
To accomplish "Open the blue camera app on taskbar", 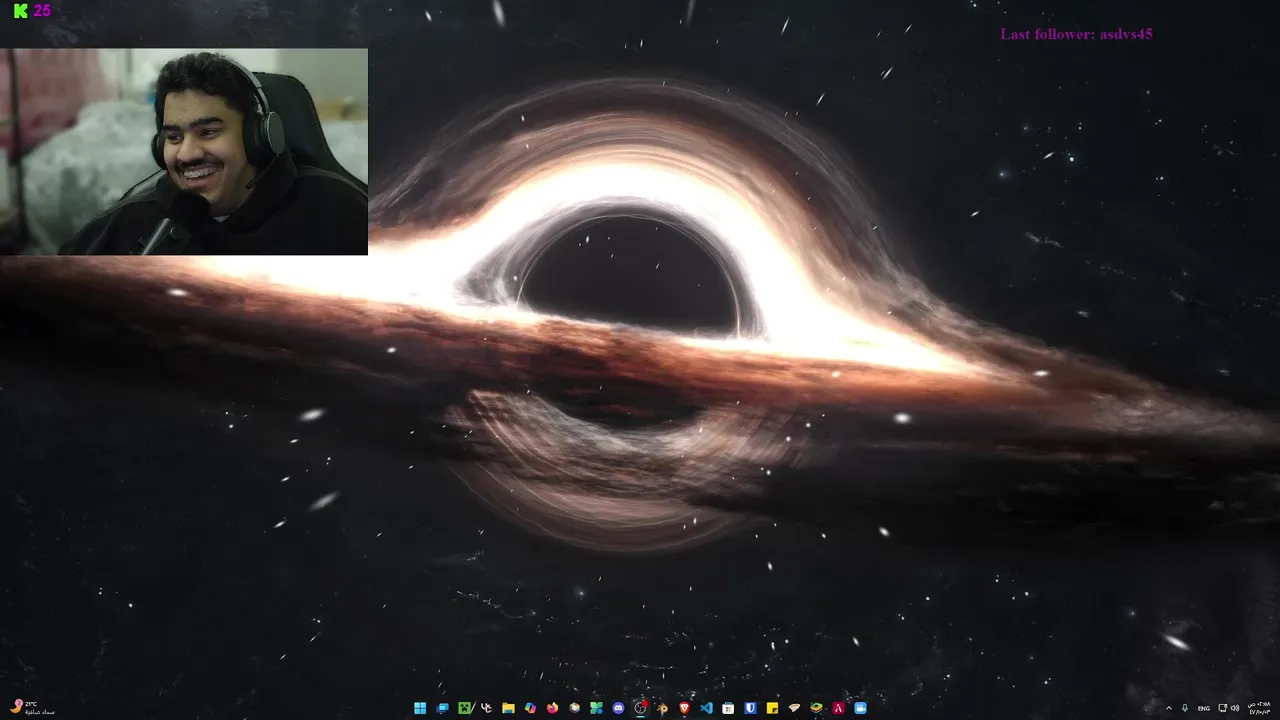I will coord(860,708).
